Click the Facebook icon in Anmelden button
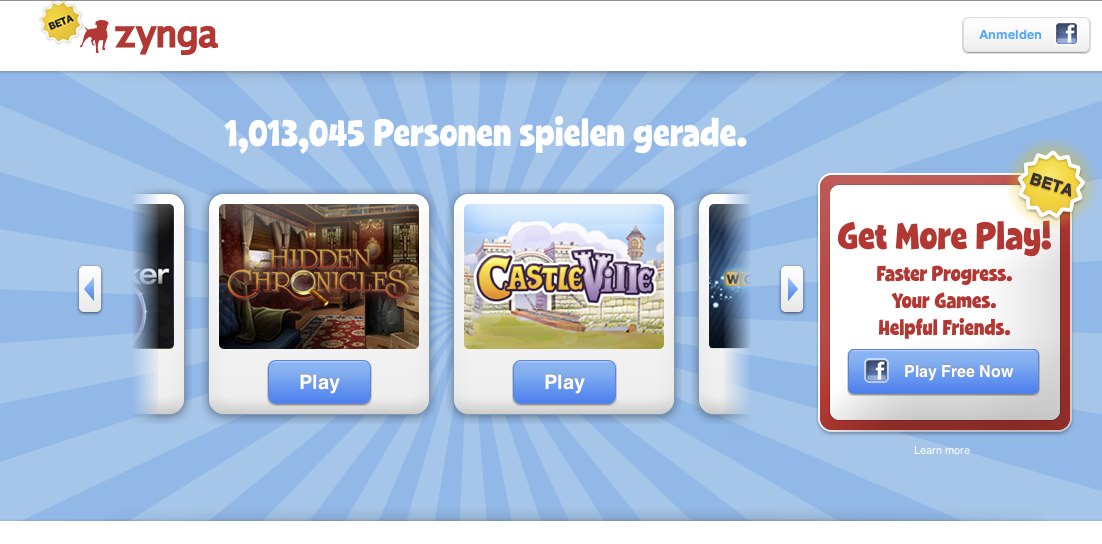The image size is (1102, 544). [1066, 34]
